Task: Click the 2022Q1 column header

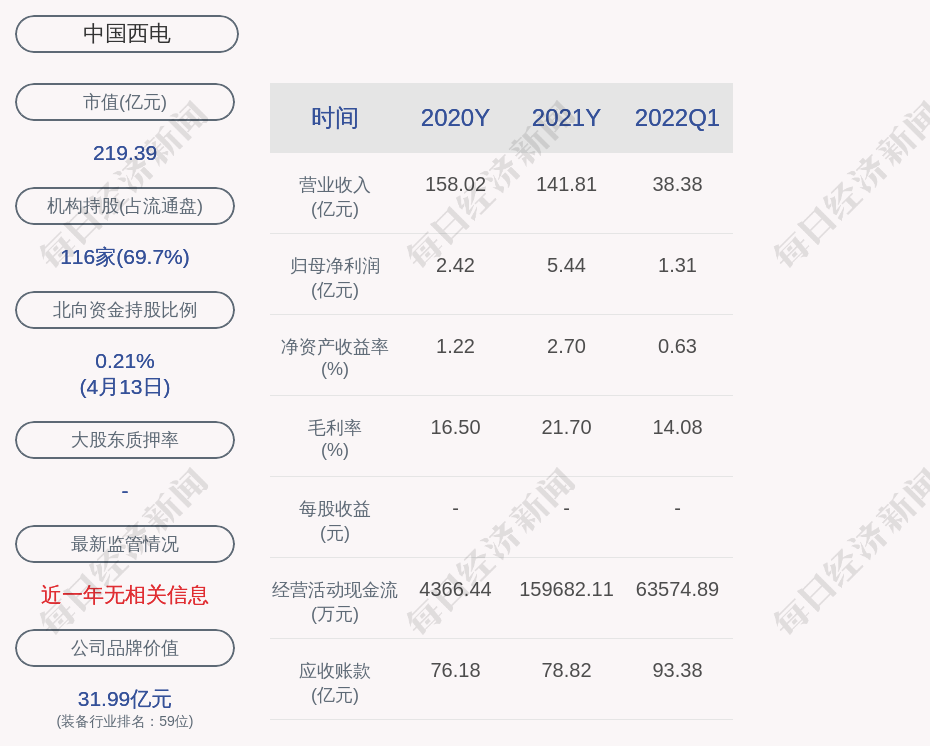Action: pos(677,118)
